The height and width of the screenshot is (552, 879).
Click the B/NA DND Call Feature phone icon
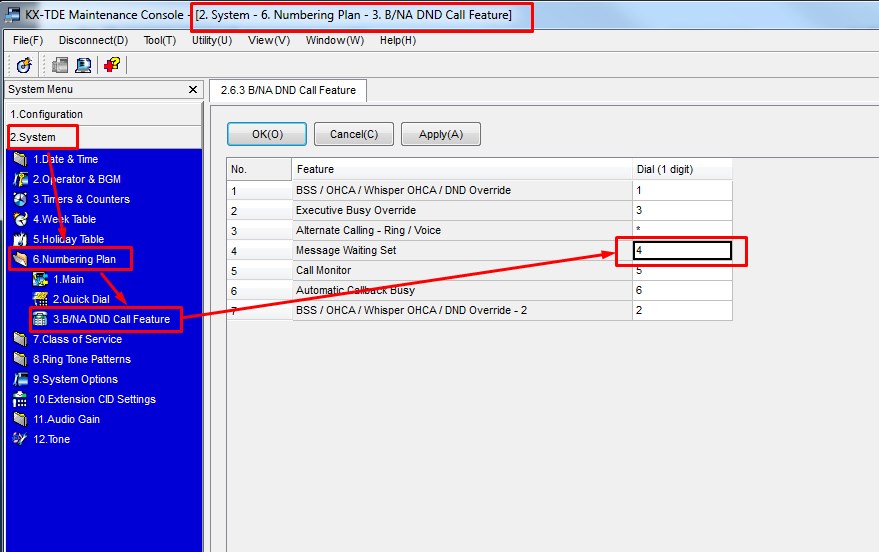[40, 319]
